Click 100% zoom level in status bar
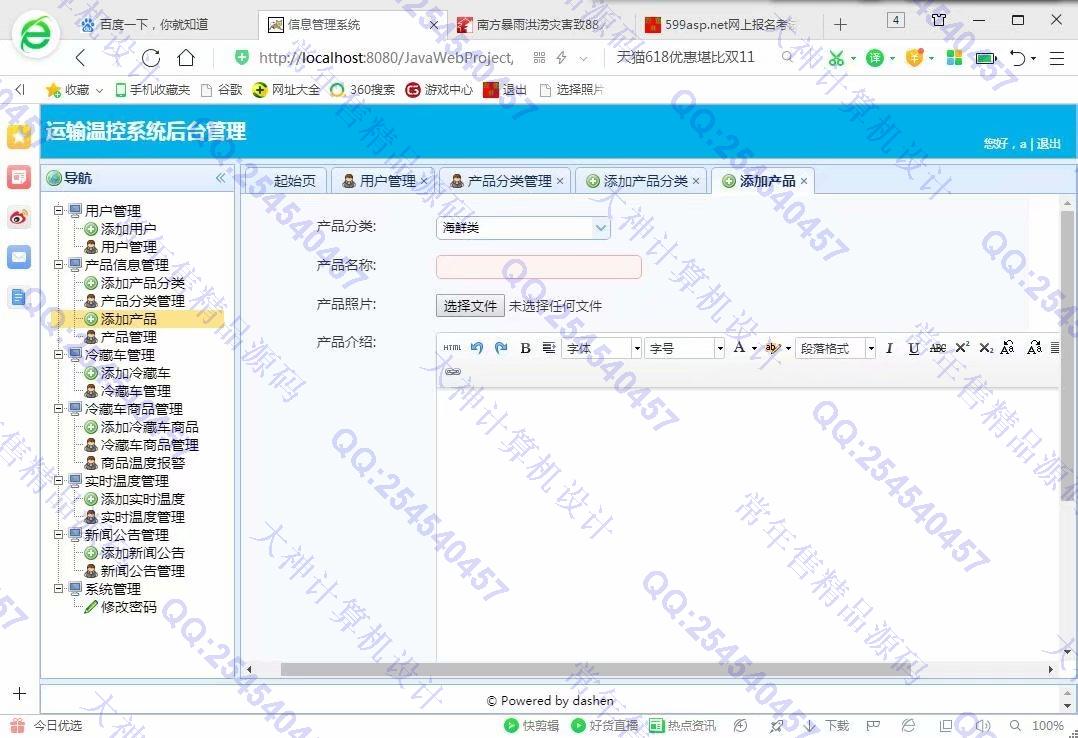1078x738 pixels. click(1048, 726)
